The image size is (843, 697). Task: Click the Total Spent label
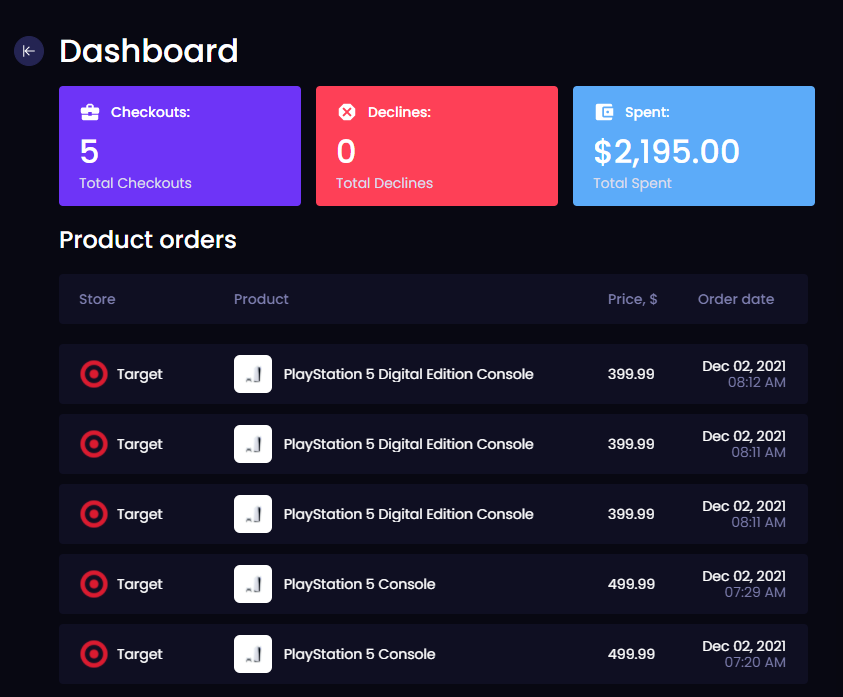[x=632, y=183]
